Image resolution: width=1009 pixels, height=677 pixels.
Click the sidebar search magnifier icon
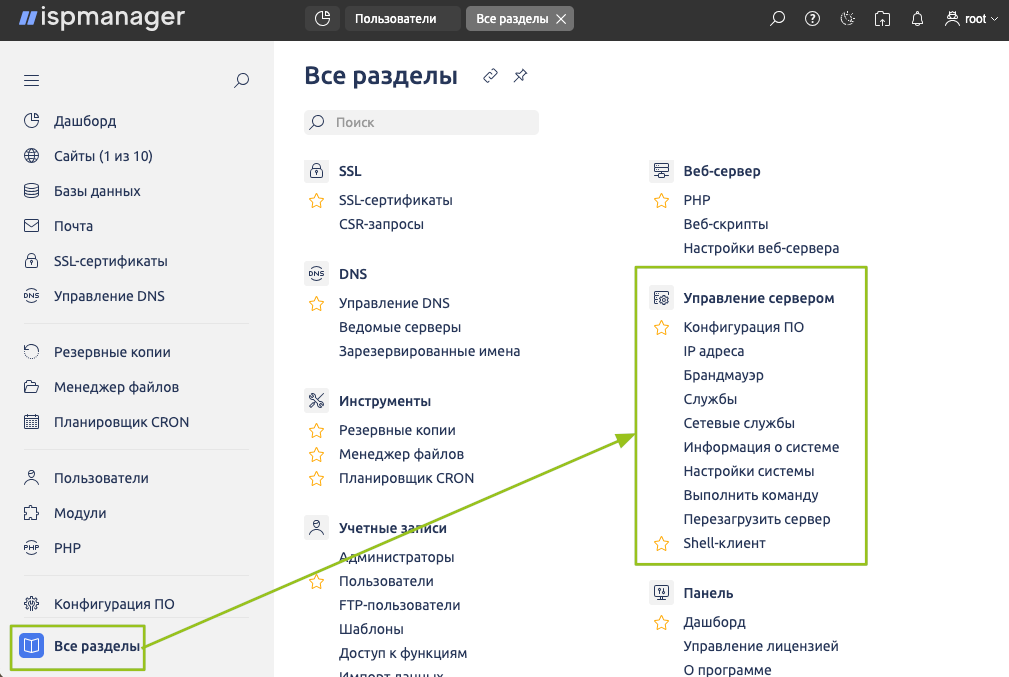[x=241, y=81]
